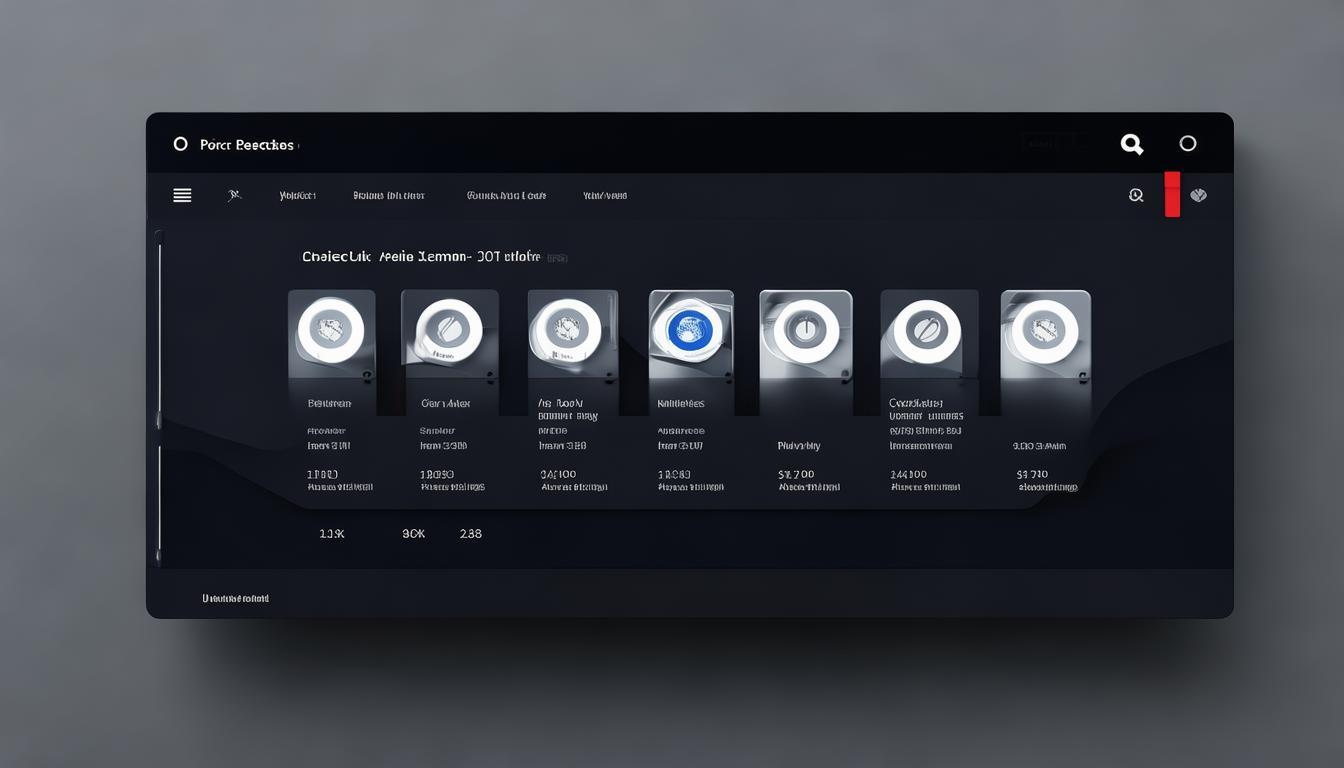Screen dimensions: 1344x768
Task: Click the footer link at bottom left
Action: coord(235,598)
